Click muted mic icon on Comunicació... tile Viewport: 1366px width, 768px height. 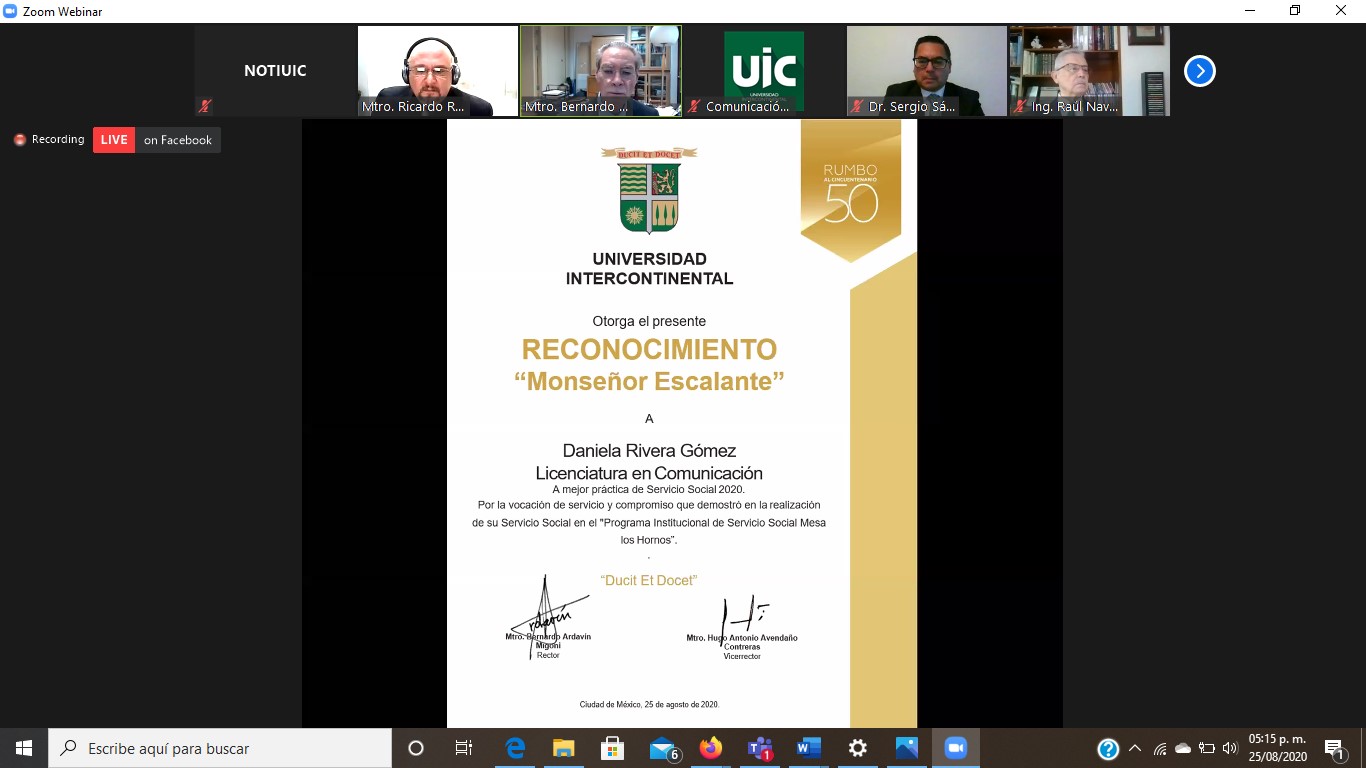click(694, 106)
